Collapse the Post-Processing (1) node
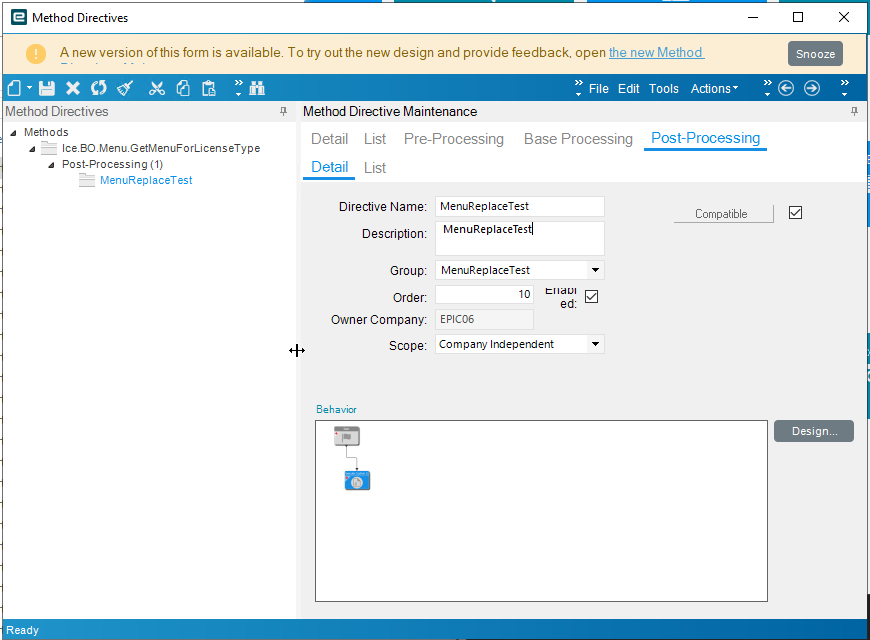Viewport: 870px width, 640px height. click(51, 165)
